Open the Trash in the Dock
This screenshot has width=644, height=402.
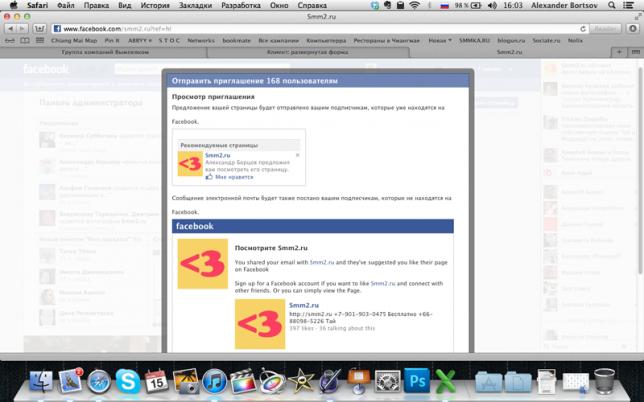point(604,381)
